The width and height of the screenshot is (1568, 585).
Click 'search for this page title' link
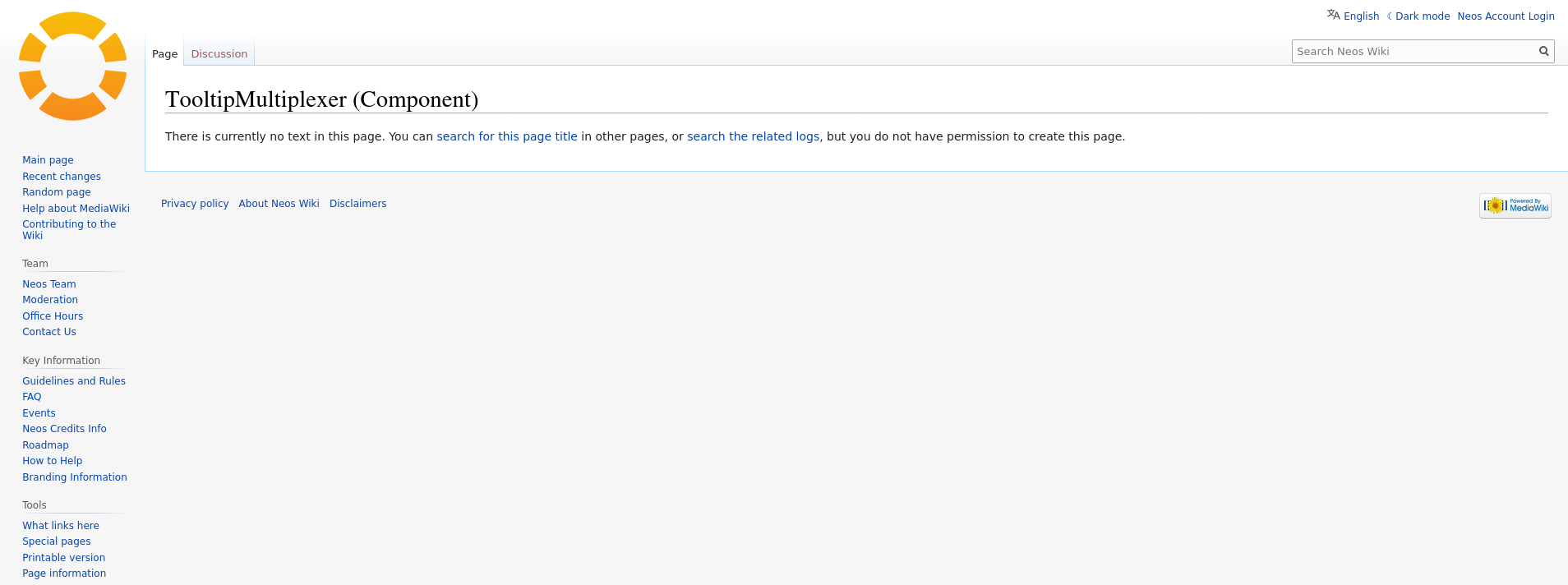tap(506, 136)
